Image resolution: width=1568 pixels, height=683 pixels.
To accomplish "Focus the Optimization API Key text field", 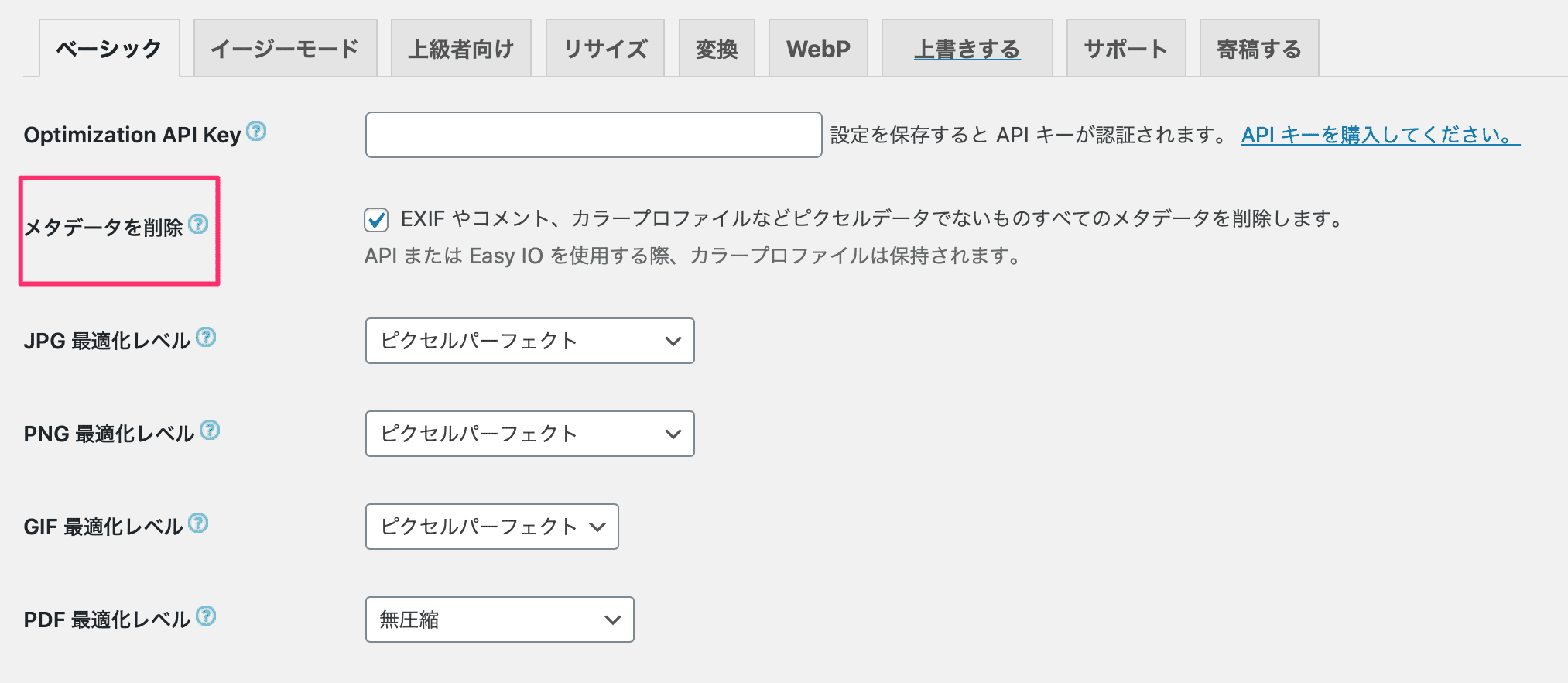I will tap(593, 135).
